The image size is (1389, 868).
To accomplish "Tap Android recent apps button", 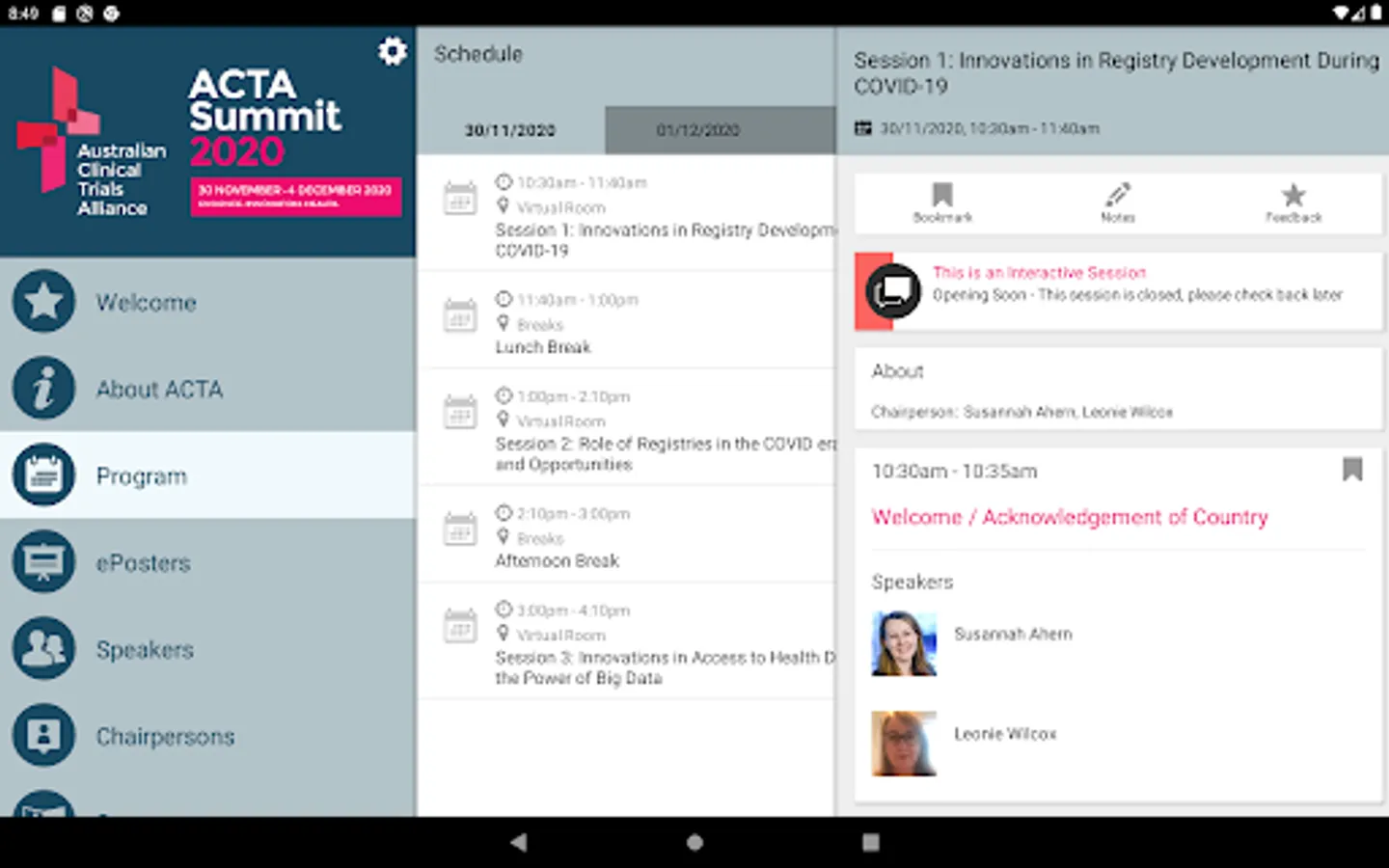I will [870, 842].
